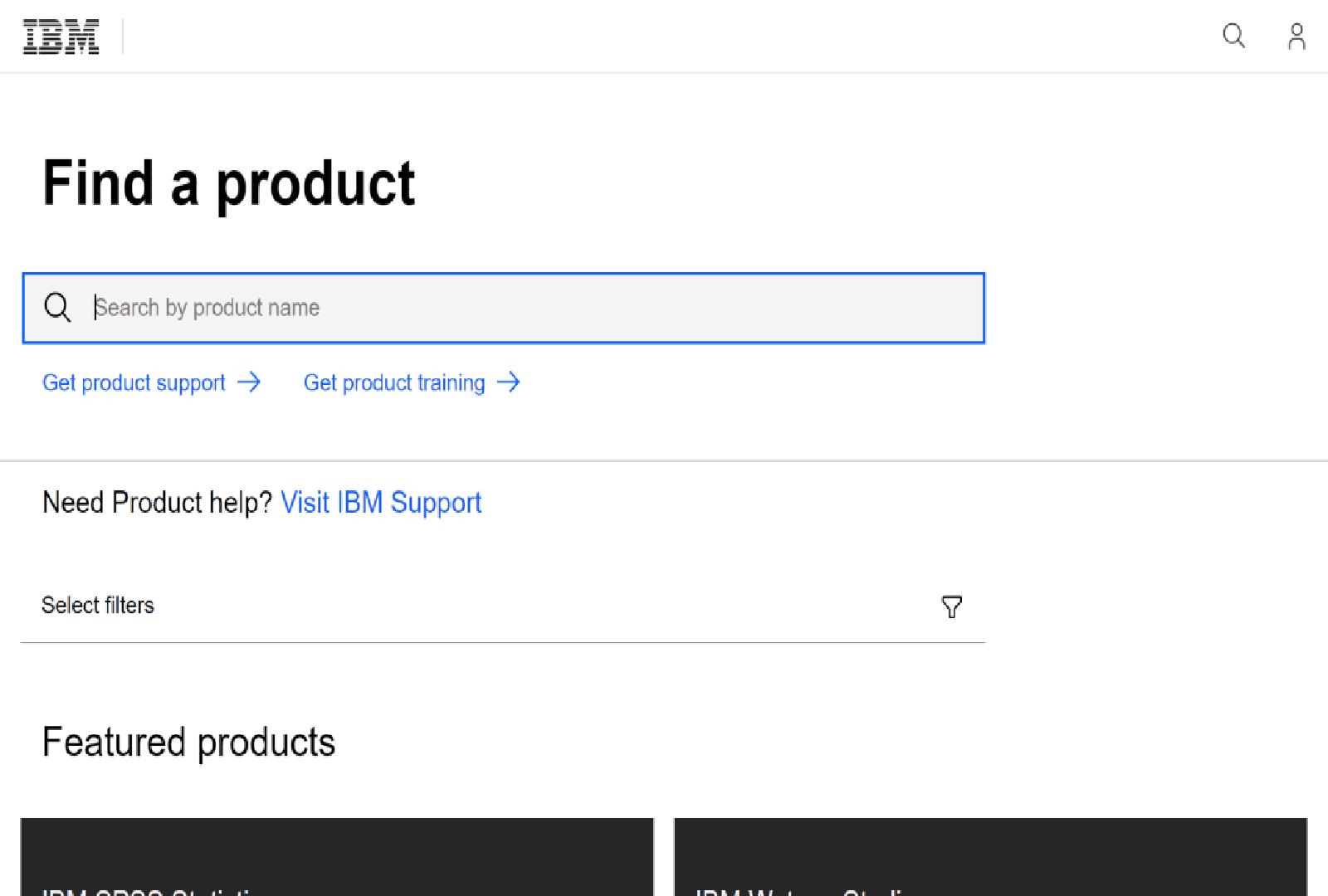Click the Select filters label text
Screen dimensions: 1328x896
coord(98,606)
